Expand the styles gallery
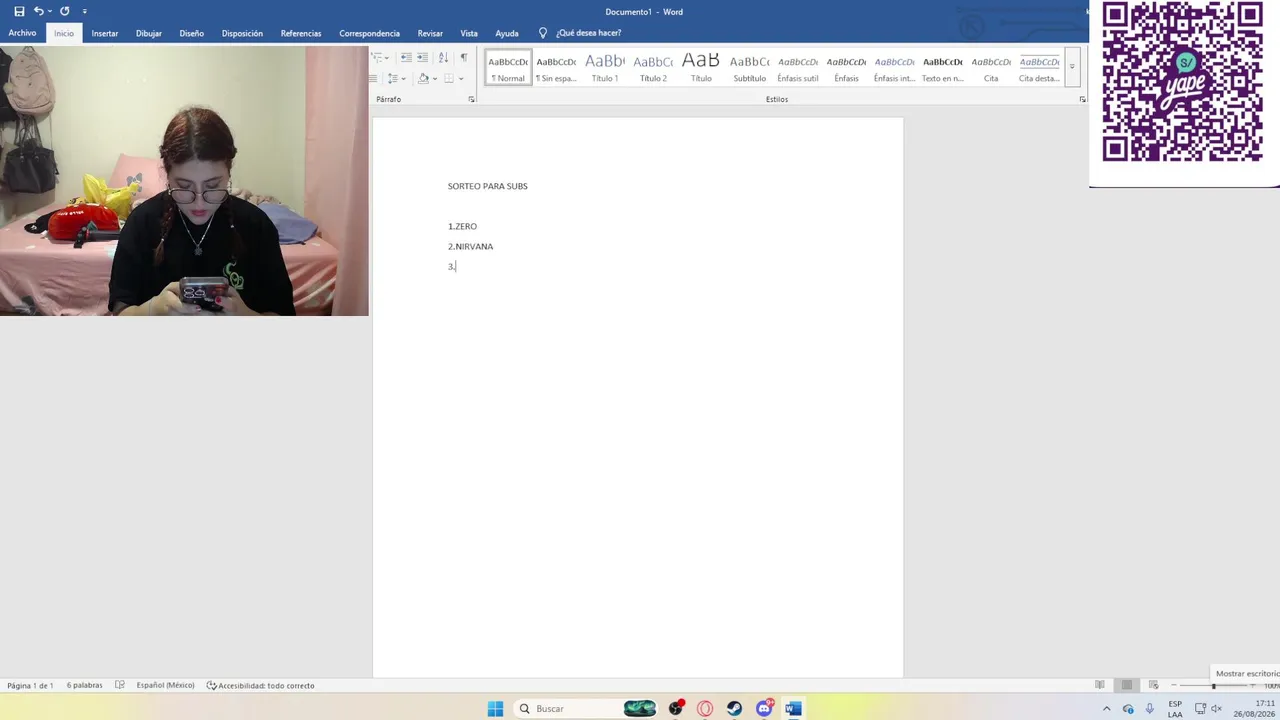Screen dimensions: 1280x720 (1072, 68)
